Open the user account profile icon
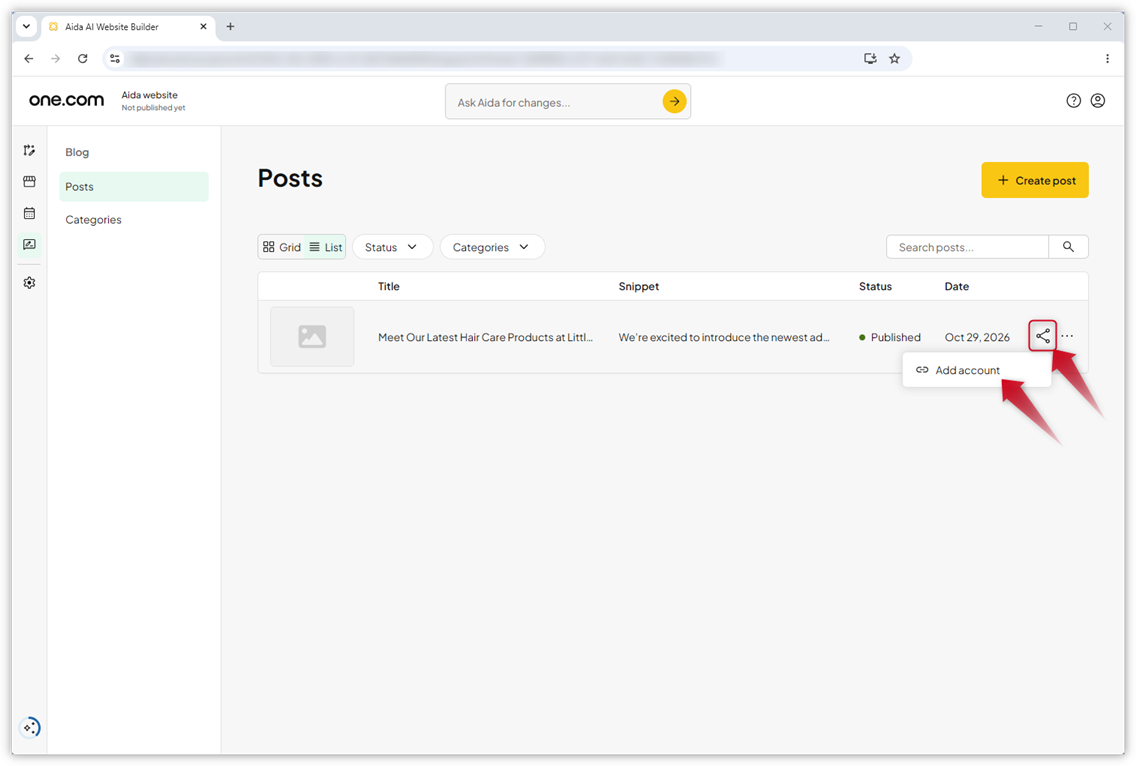 (x=1098, y=101)
